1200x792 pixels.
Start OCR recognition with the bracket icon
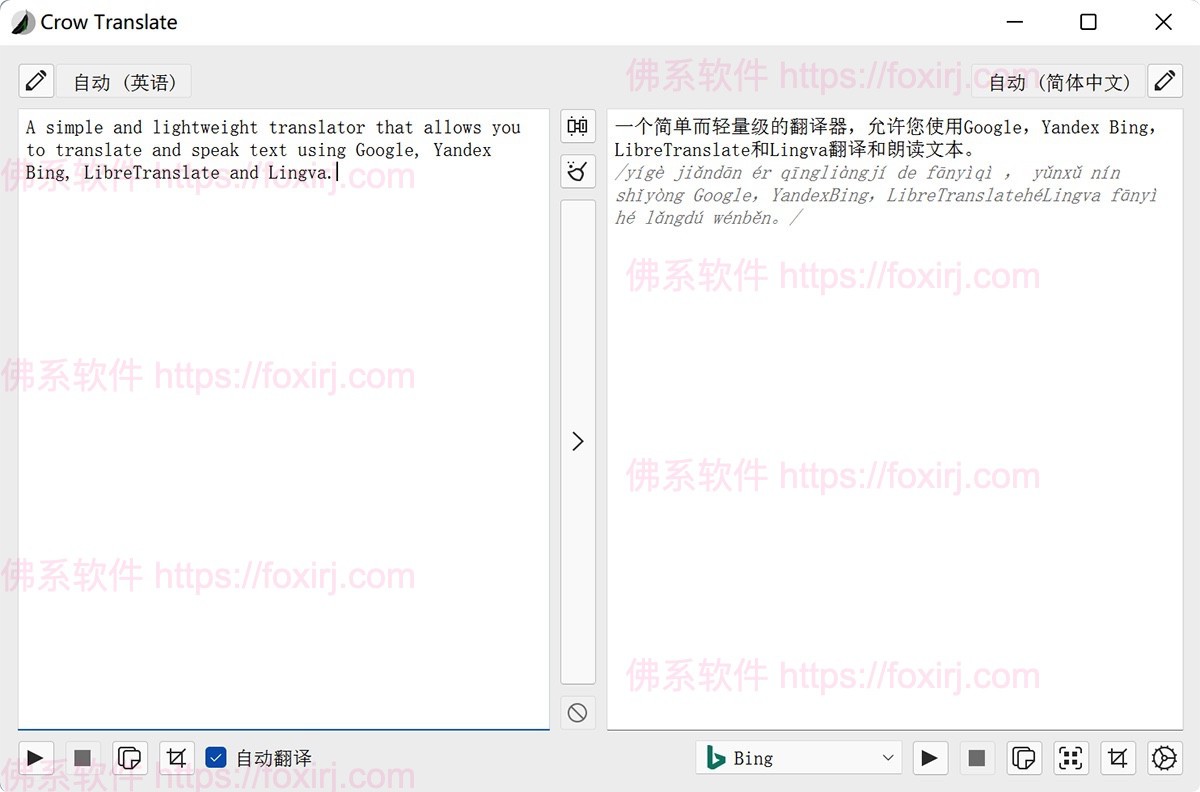[1070, 758]
